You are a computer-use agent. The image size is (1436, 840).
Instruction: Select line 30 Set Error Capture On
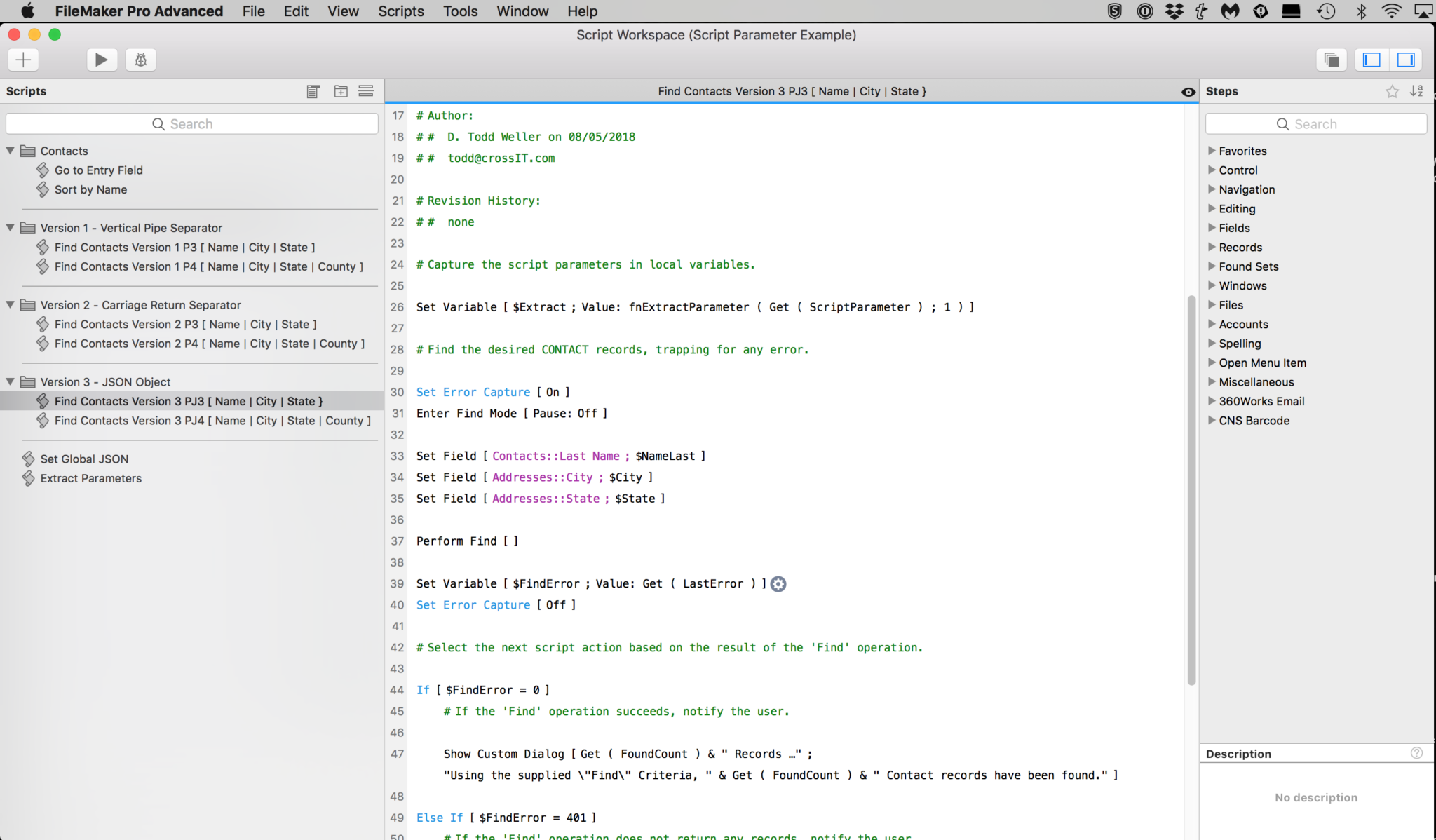(x=493, y=393)
